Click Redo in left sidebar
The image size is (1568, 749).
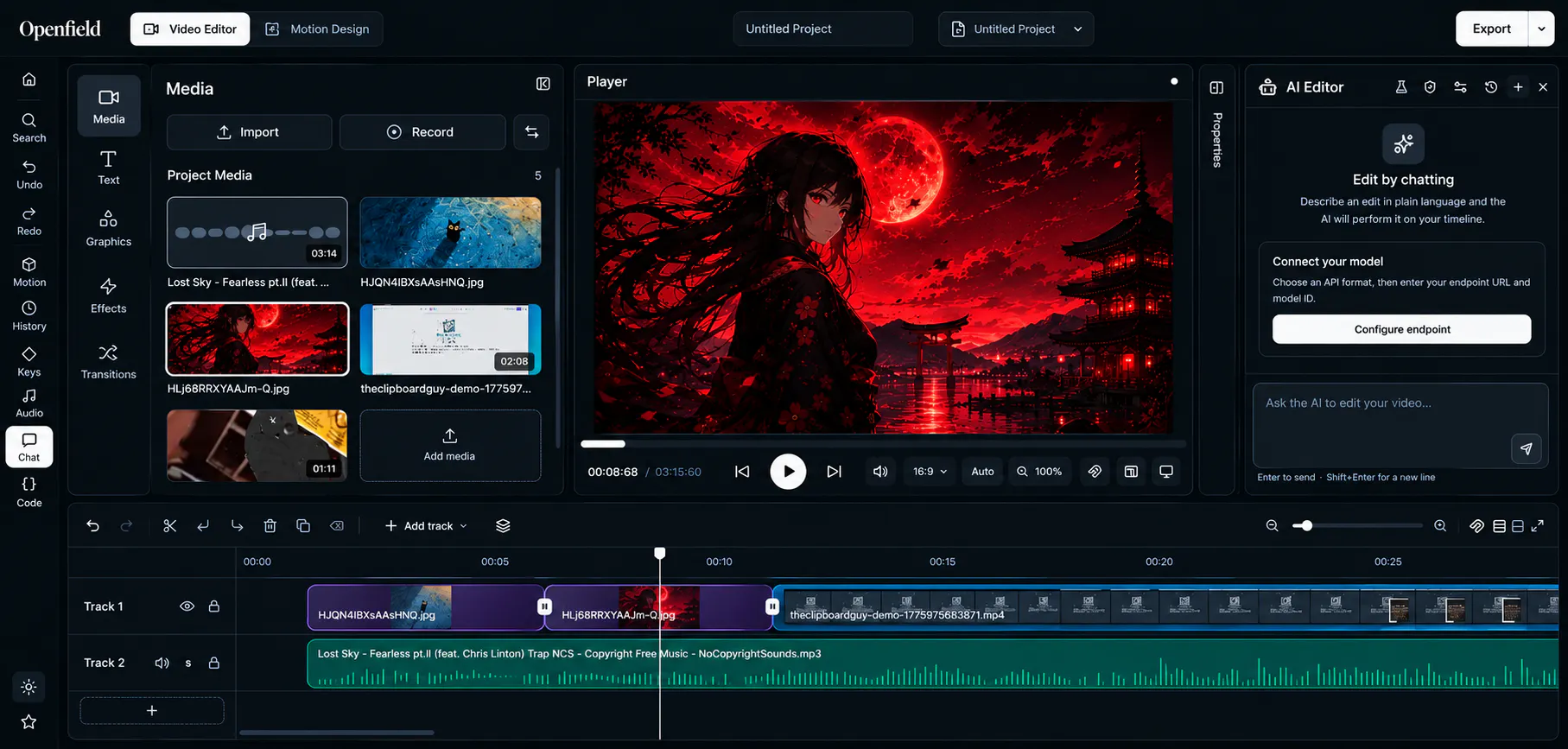(29, 220)
